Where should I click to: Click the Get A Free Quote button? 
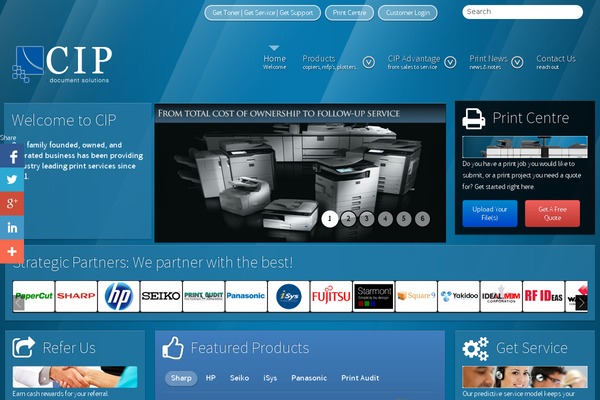click(552, 214)
